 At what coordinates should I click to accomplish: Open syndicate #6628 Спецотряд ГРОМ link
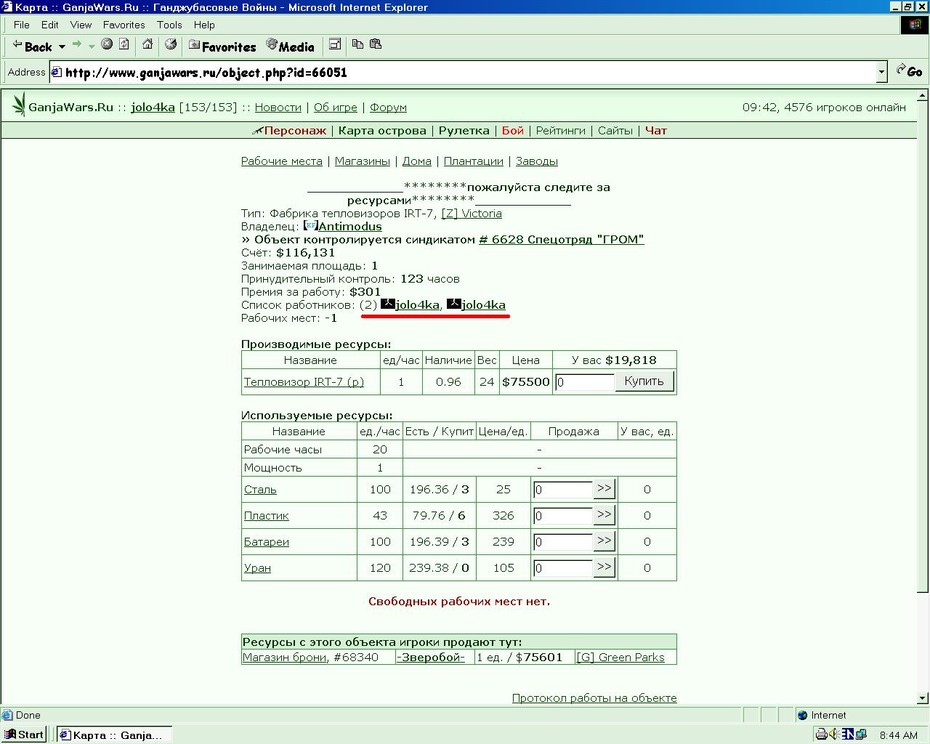click(561, 239)
